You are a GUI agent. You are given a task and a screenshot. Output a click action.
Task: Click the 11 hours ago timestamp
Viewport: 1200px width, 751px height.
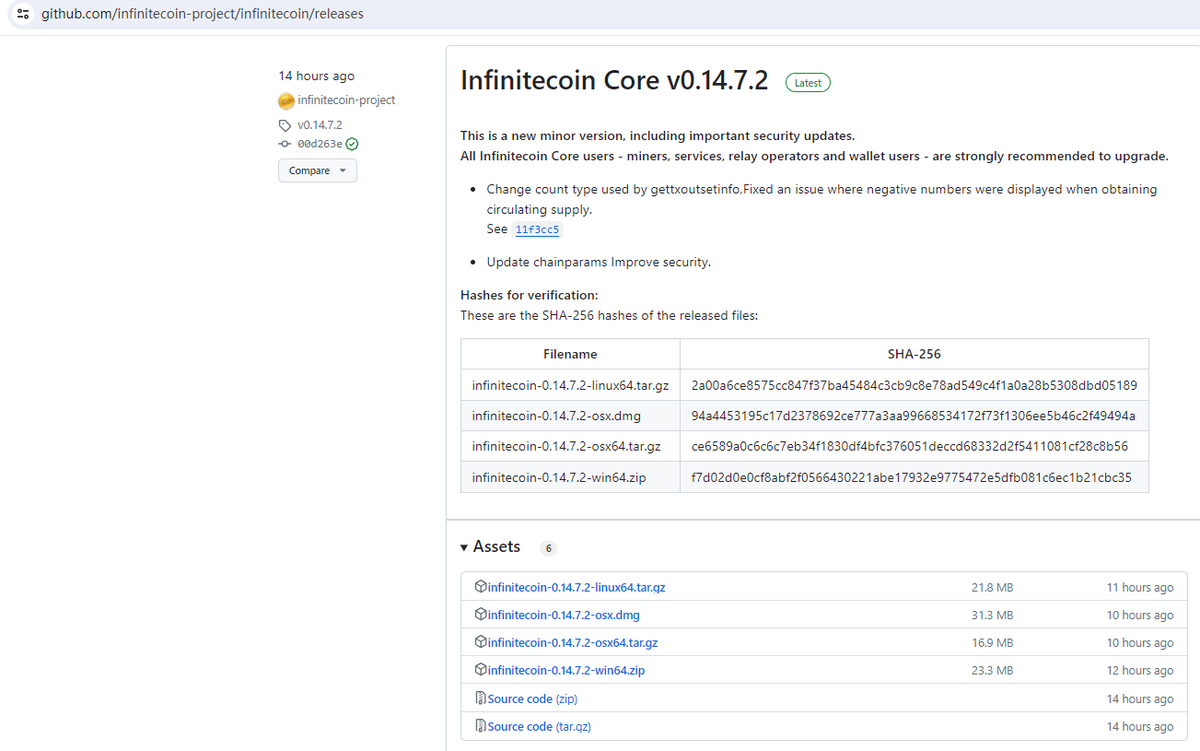pos(1140,588)
